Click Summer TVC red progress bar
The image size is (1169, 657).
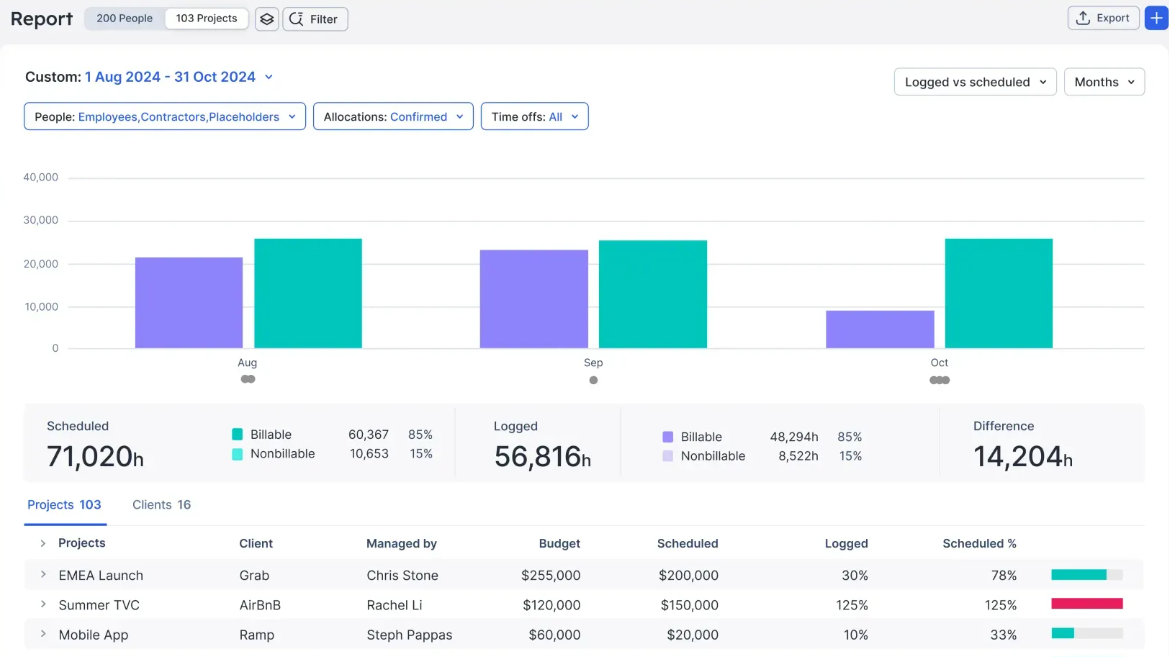[x=1087, y=604]
